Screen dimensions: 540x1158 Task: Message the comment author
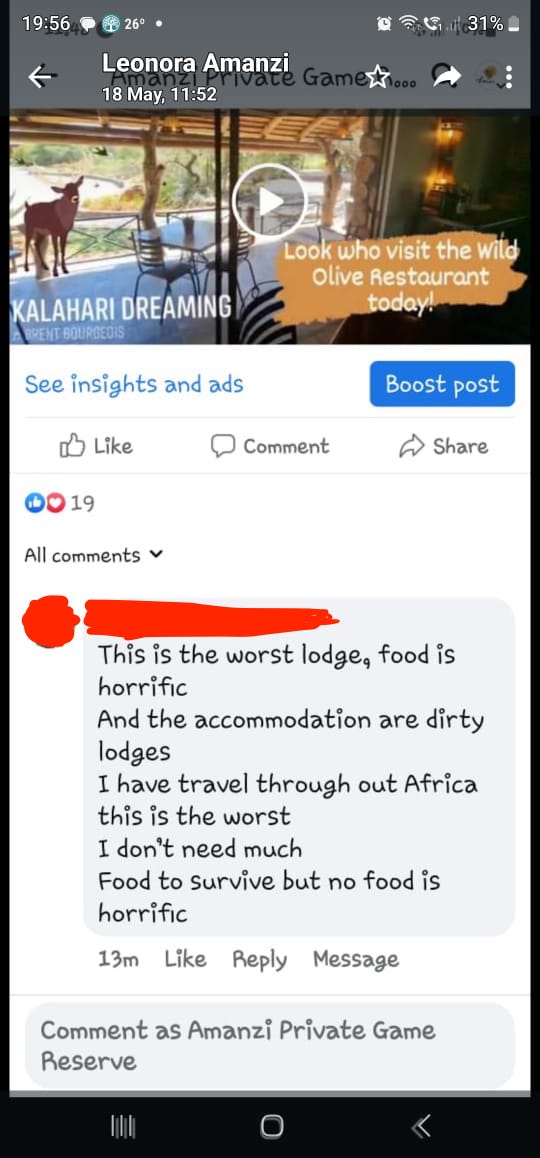(355, 959)
